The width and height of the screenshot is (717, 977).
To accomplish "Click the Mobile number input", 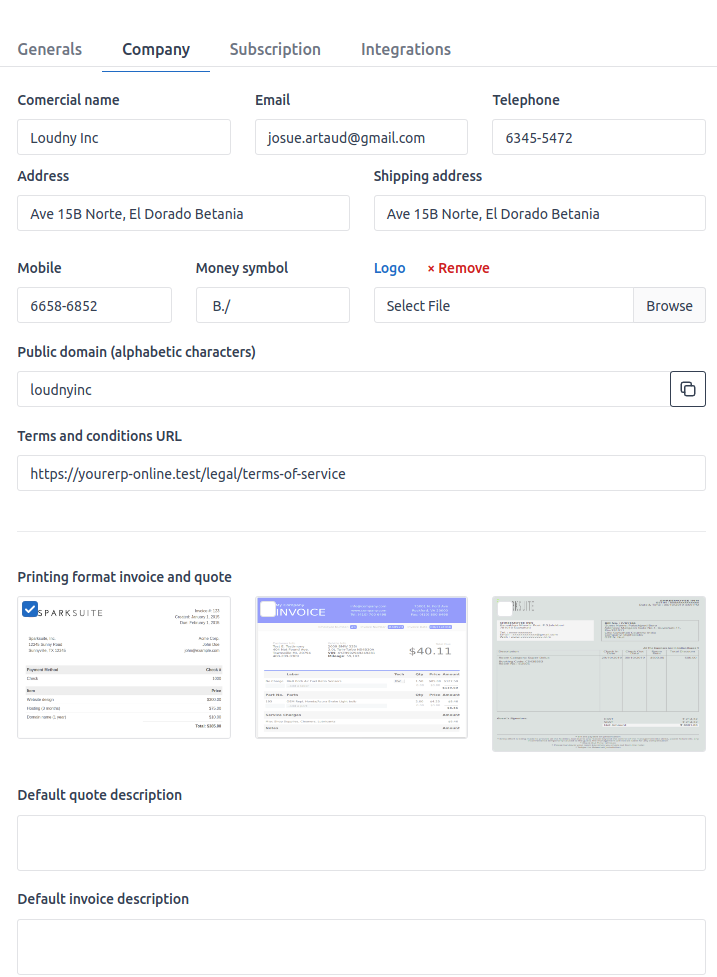I will click(x=94, y=305).
